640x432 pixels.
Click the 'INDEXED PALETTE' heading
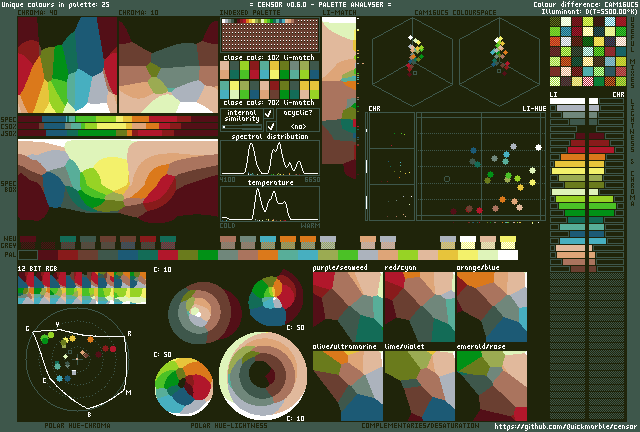[x=250, y=13]
